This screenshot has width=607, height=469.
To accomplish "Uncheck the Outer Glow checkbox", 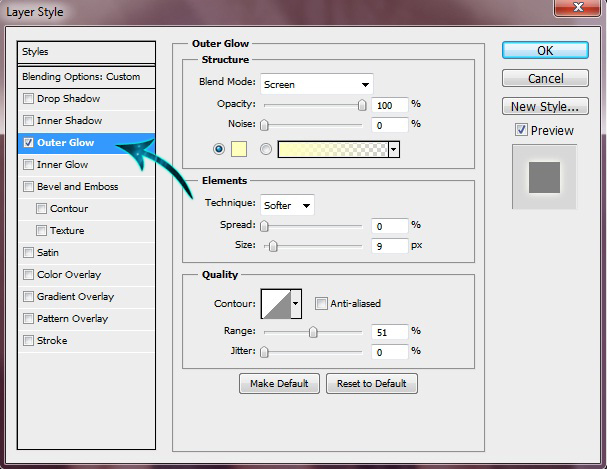I will point(28,142).
